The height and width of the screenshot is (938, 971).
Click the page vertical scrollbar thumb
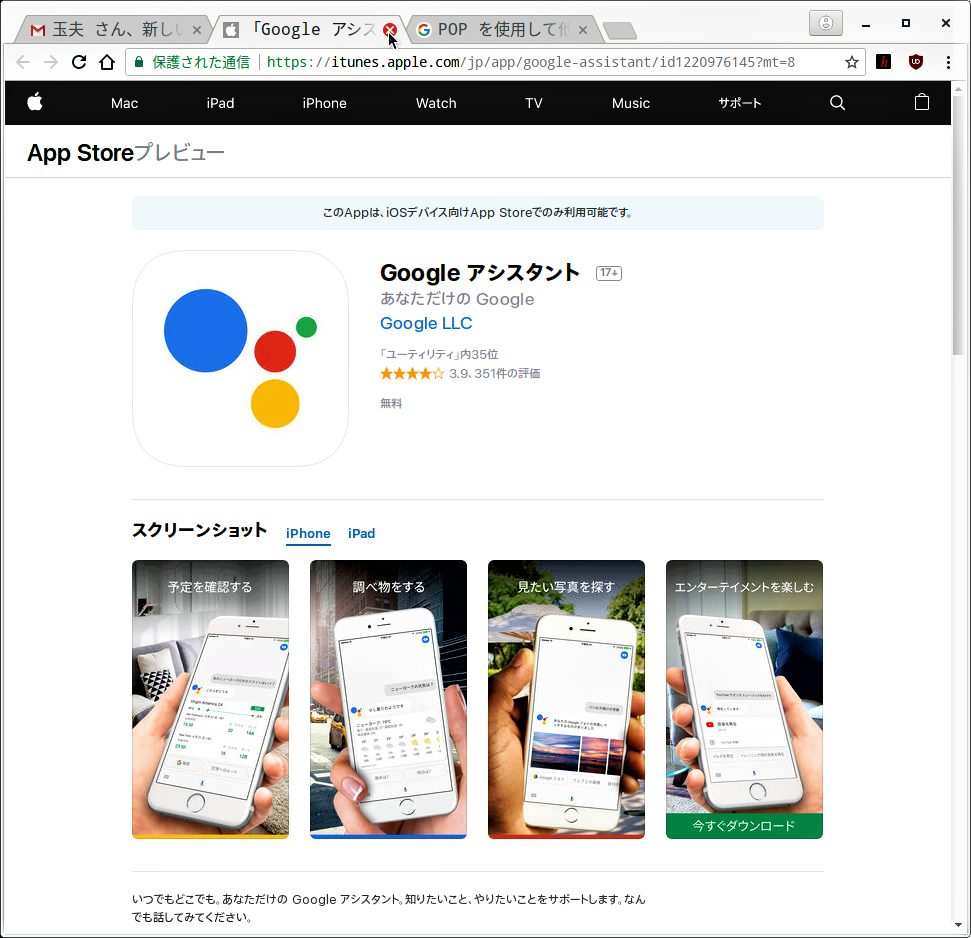(958, 226)
